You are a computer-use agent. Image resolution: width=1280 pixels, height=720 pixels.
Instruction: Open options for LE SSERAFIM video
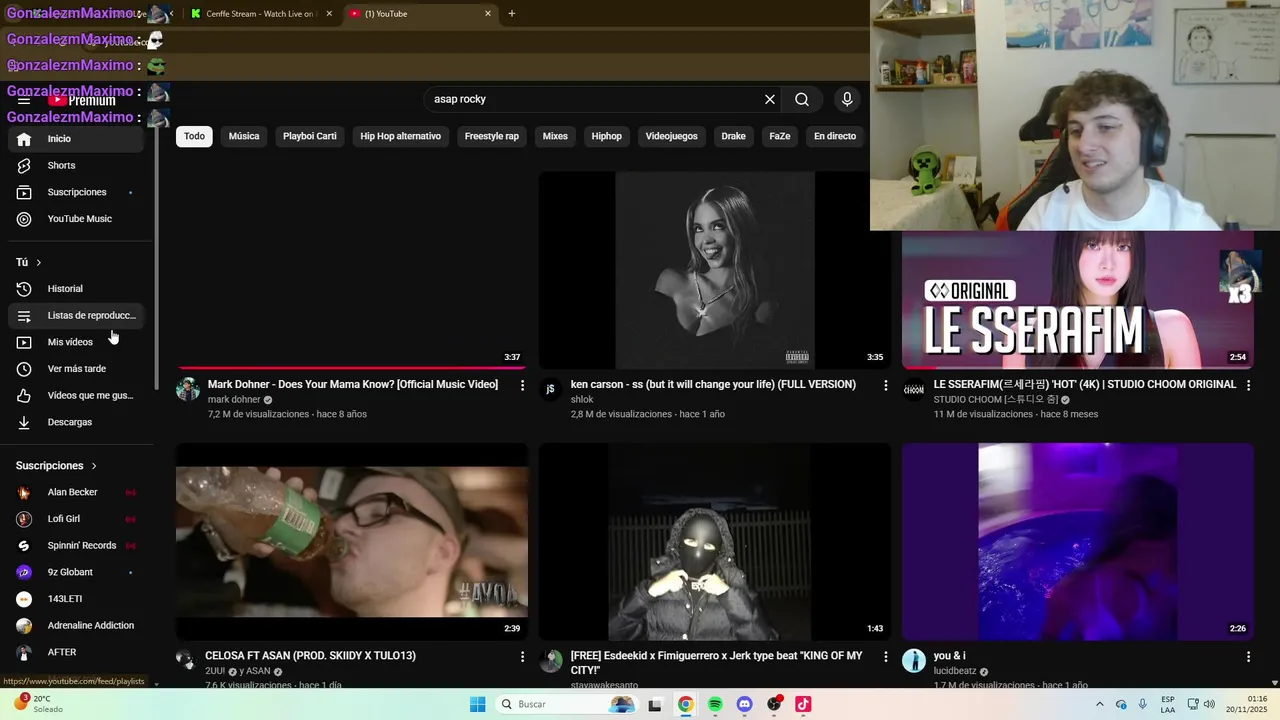click(1248, 385)
